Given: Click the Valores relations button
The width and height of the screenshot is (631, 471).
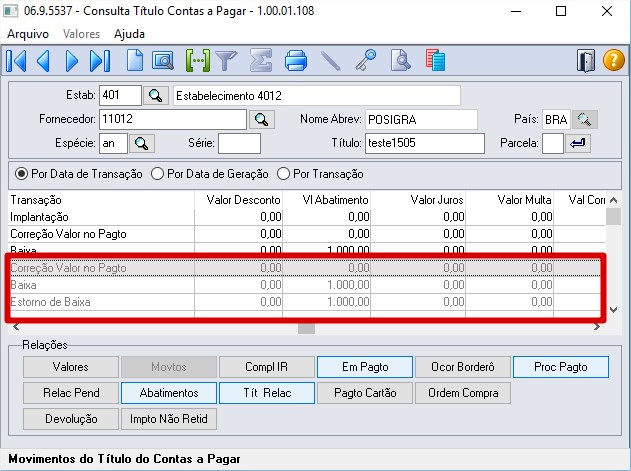Looking at the screenshot, I should (71, 367).
